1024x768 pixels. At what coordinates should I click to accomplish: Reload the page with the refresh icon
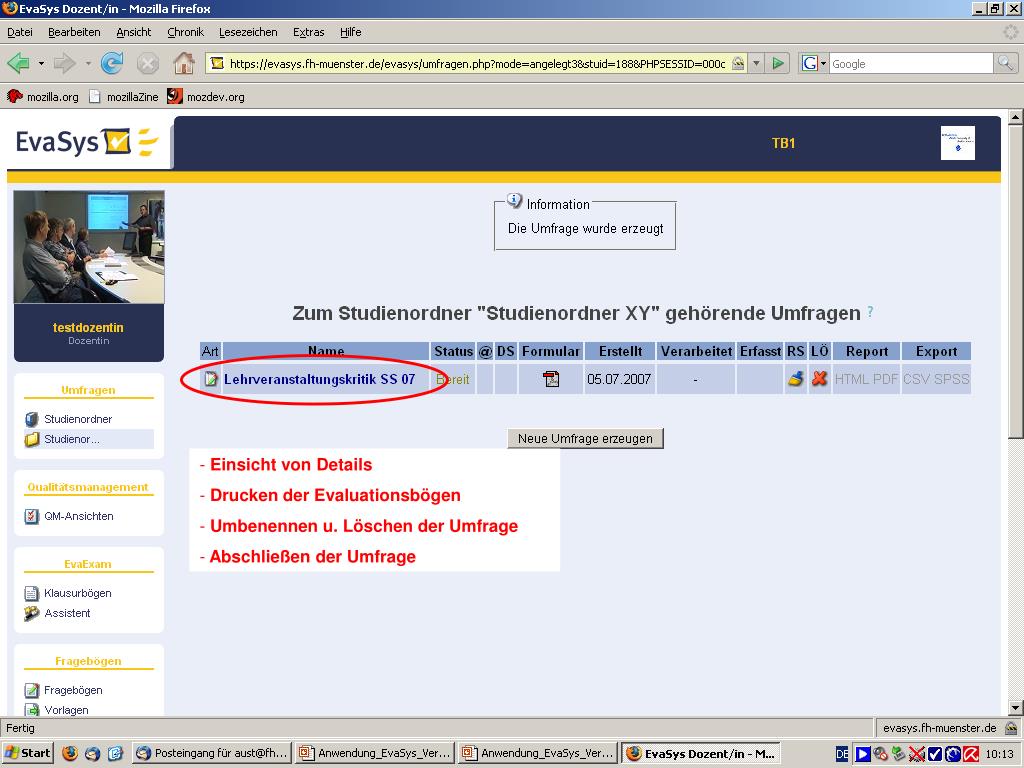coord(112,63)
